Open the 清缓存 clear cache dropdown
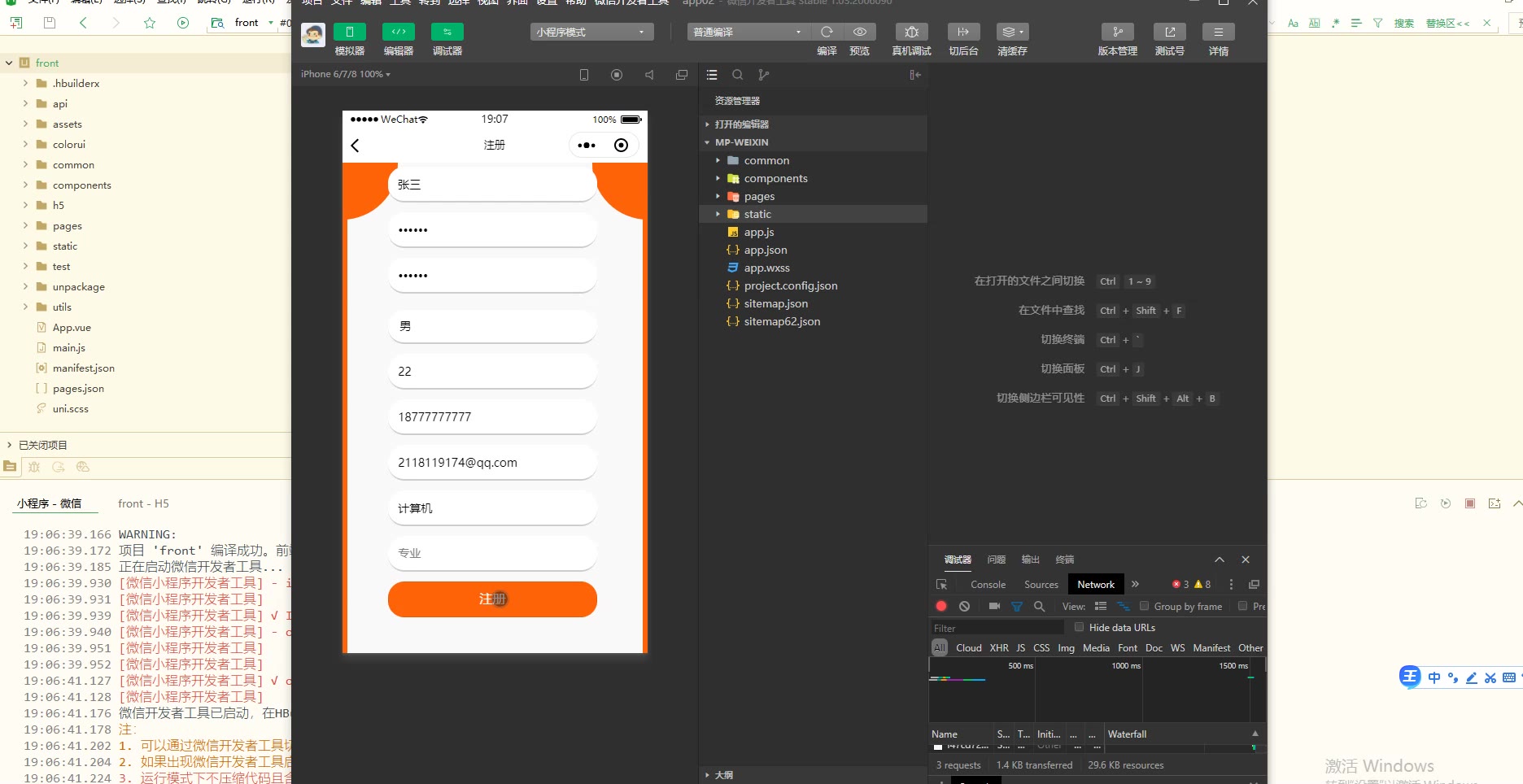Image resolution: width=1523 pixels, height=784 pixels. click(1013, 32)
